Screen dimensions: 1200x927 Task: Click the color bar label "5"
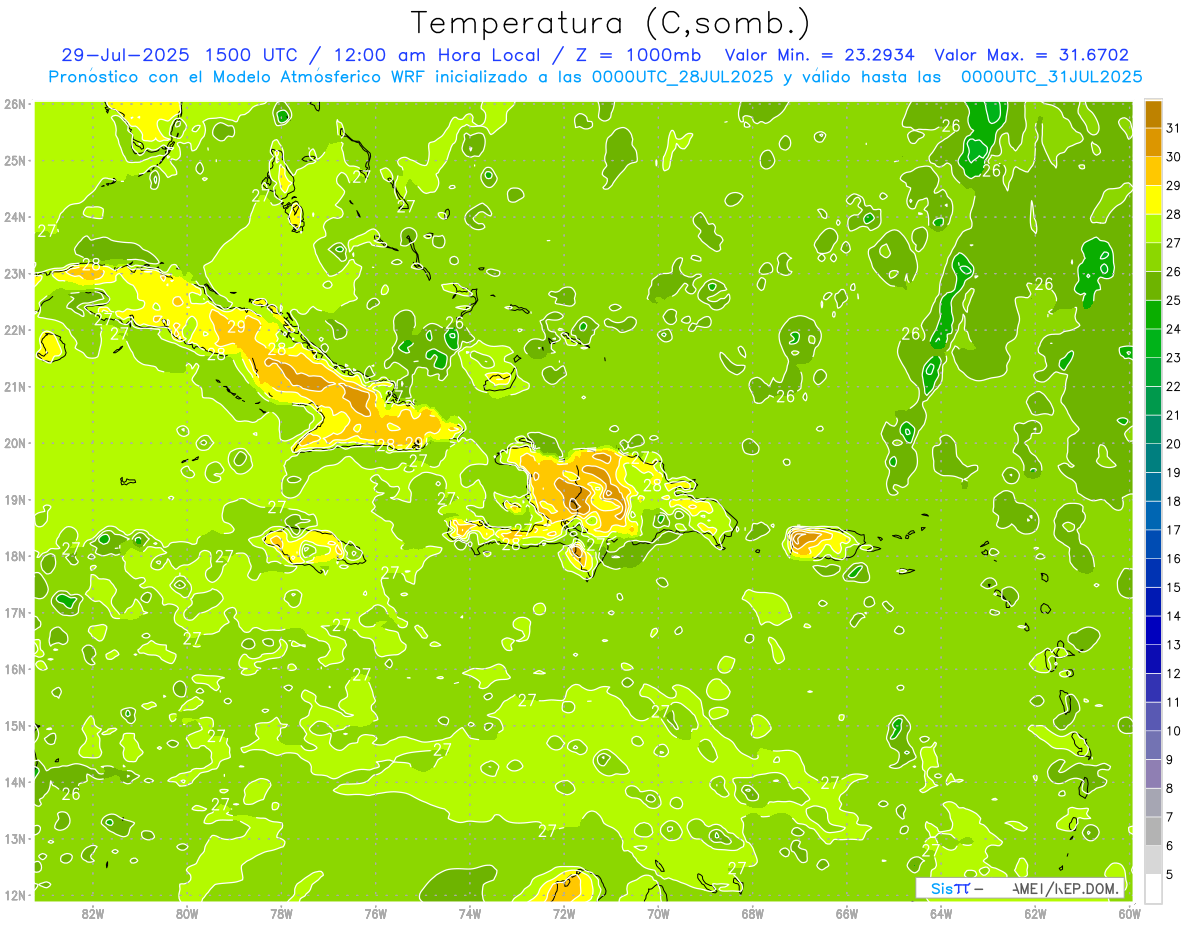point(1172,874)
